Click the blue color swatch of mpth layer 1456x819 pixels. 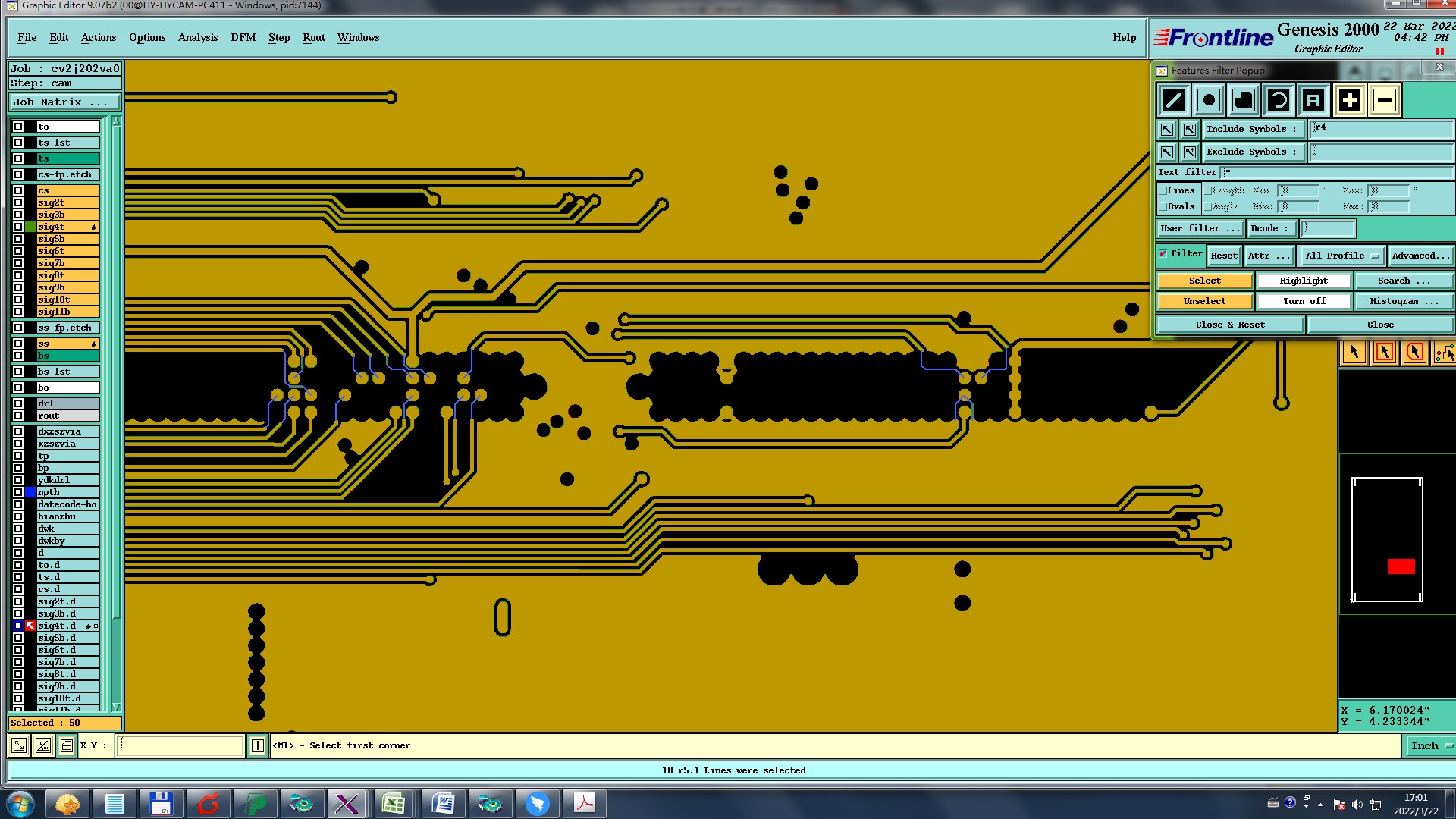(30, 492)
